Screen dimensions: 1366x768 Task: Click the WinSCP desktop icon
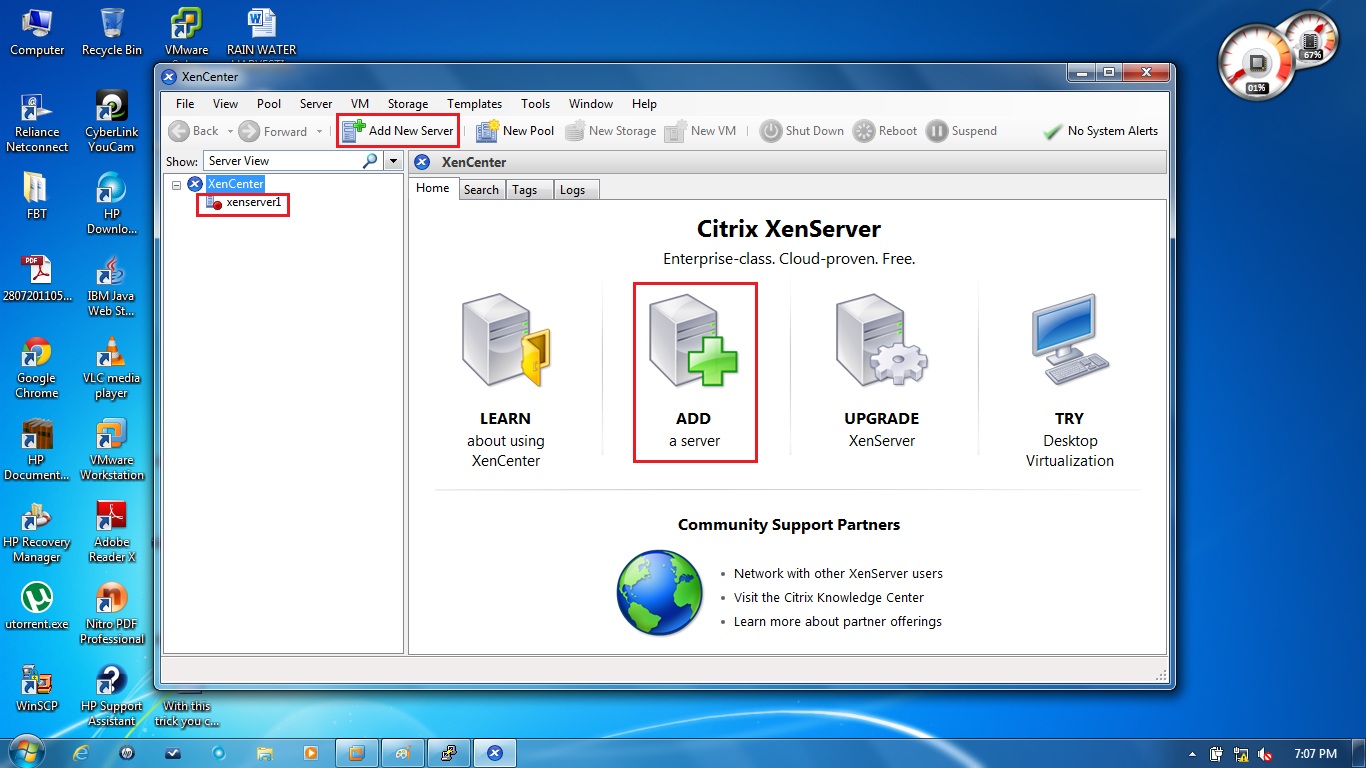[x=37, y=688]
